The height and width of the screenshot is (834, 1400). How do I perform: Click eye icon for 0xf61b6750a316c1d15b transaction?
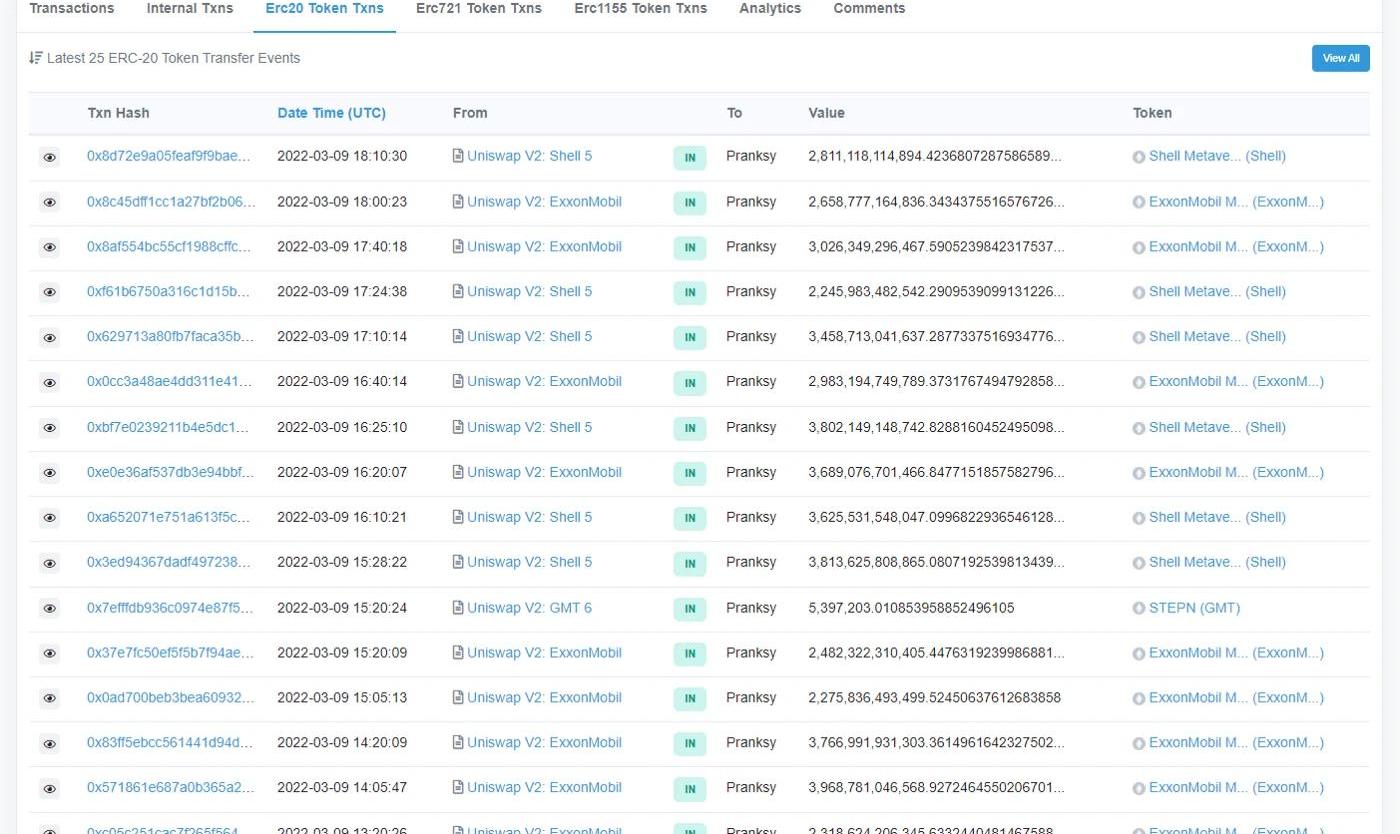pos(49,292)
